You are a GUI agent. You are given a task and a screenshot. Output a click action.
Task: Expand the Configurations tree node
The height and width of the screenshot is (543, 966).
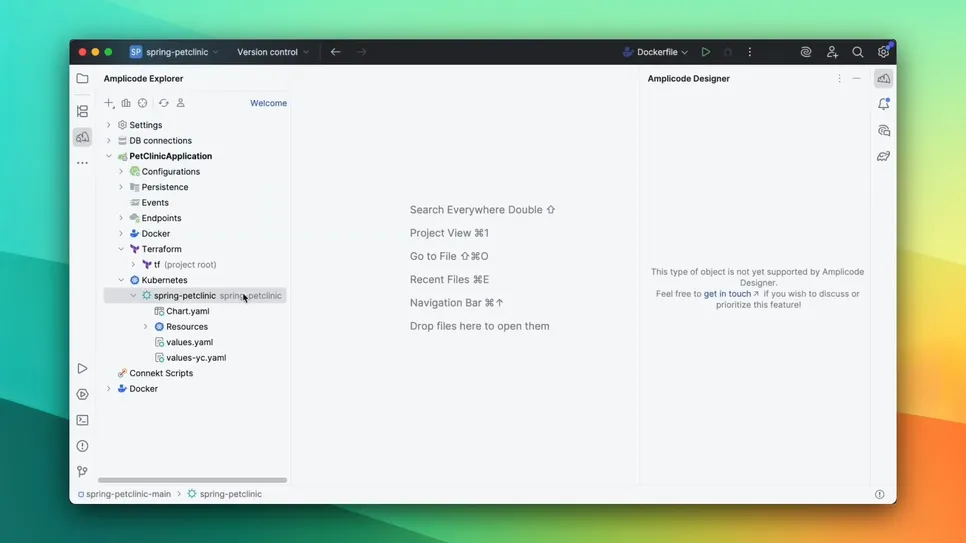point(121,172)
